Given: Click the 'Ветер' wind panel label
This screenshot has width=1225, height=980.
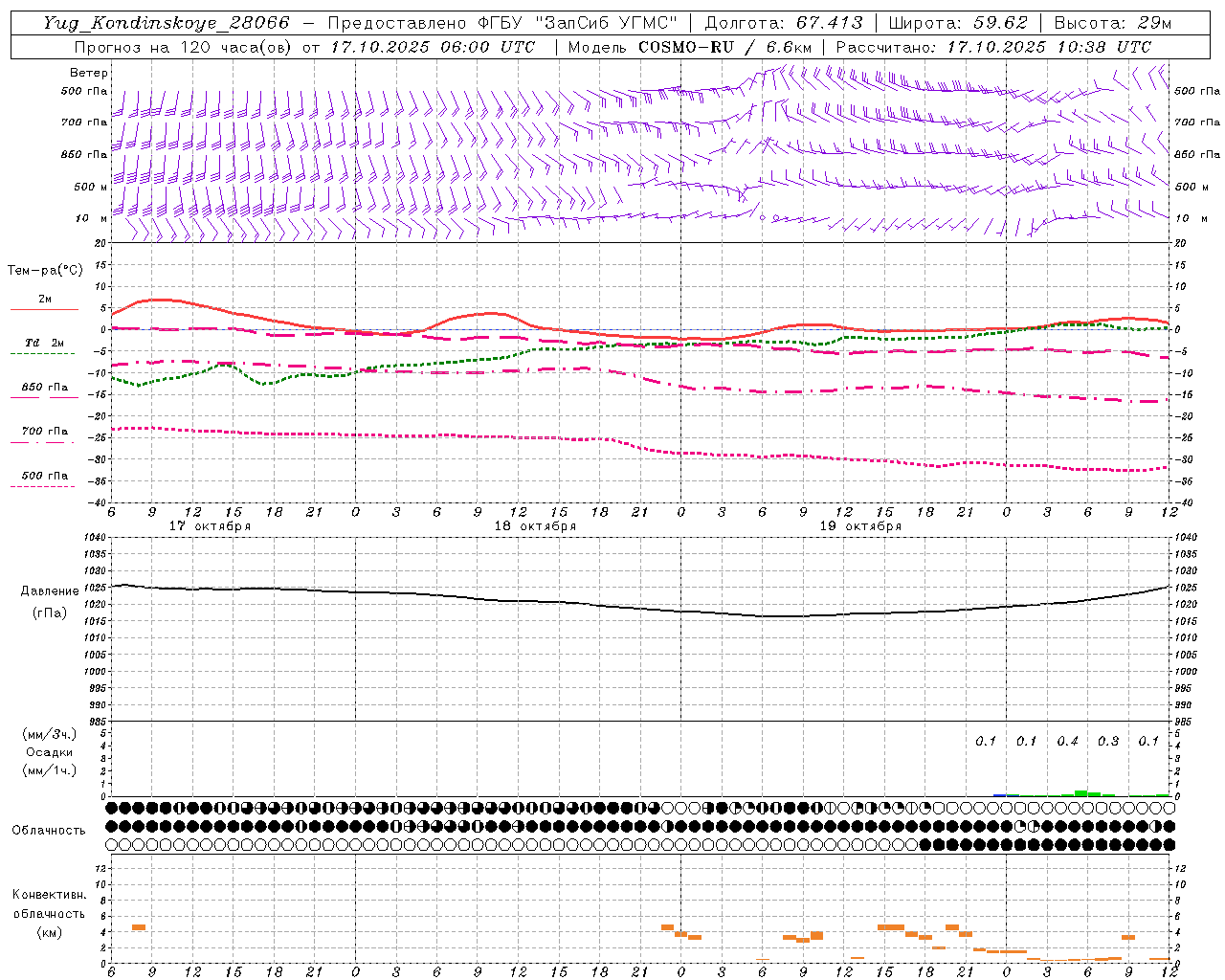Looking at the screenshot, I should [89, 73].
